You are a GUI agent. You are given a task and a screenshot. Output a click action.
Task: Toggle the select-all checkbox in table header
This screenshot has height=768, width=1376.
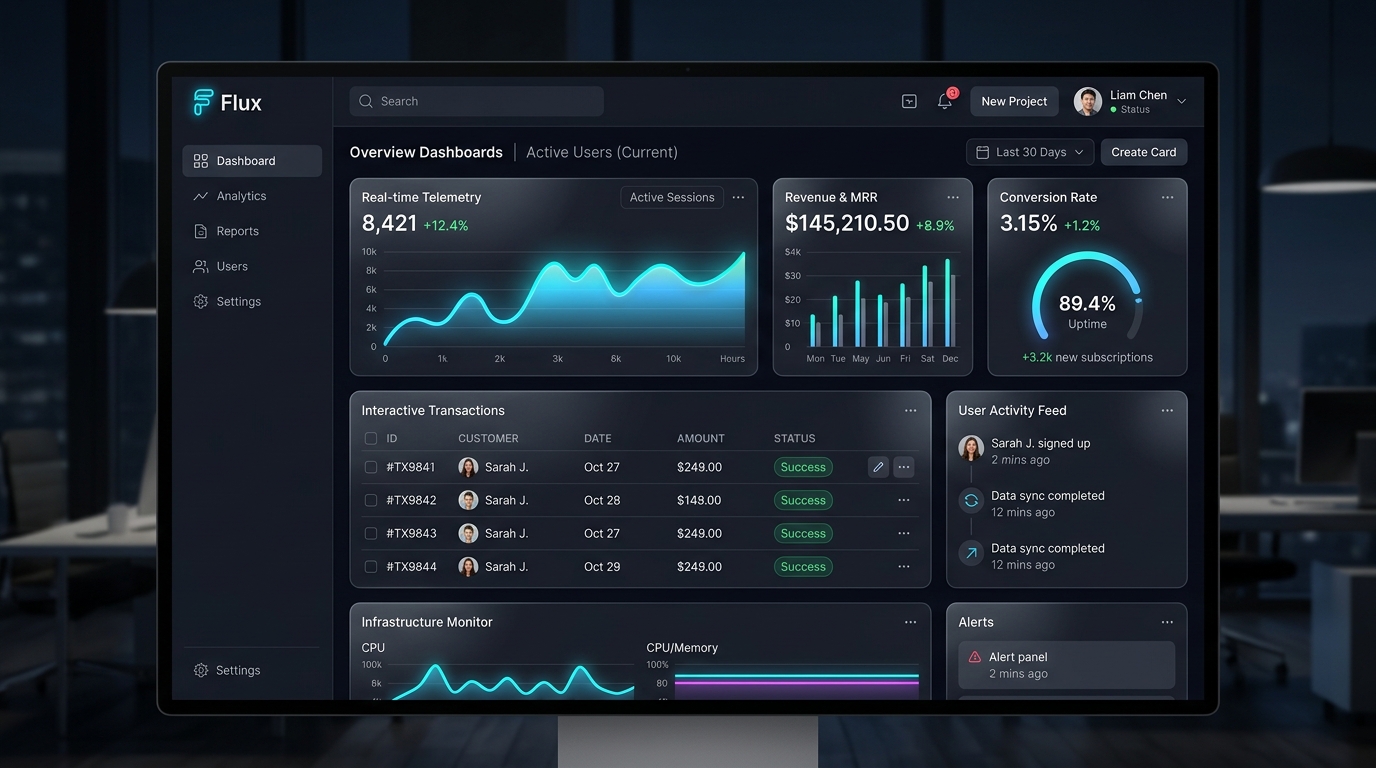pyautogui.click(x=371, y=438)
